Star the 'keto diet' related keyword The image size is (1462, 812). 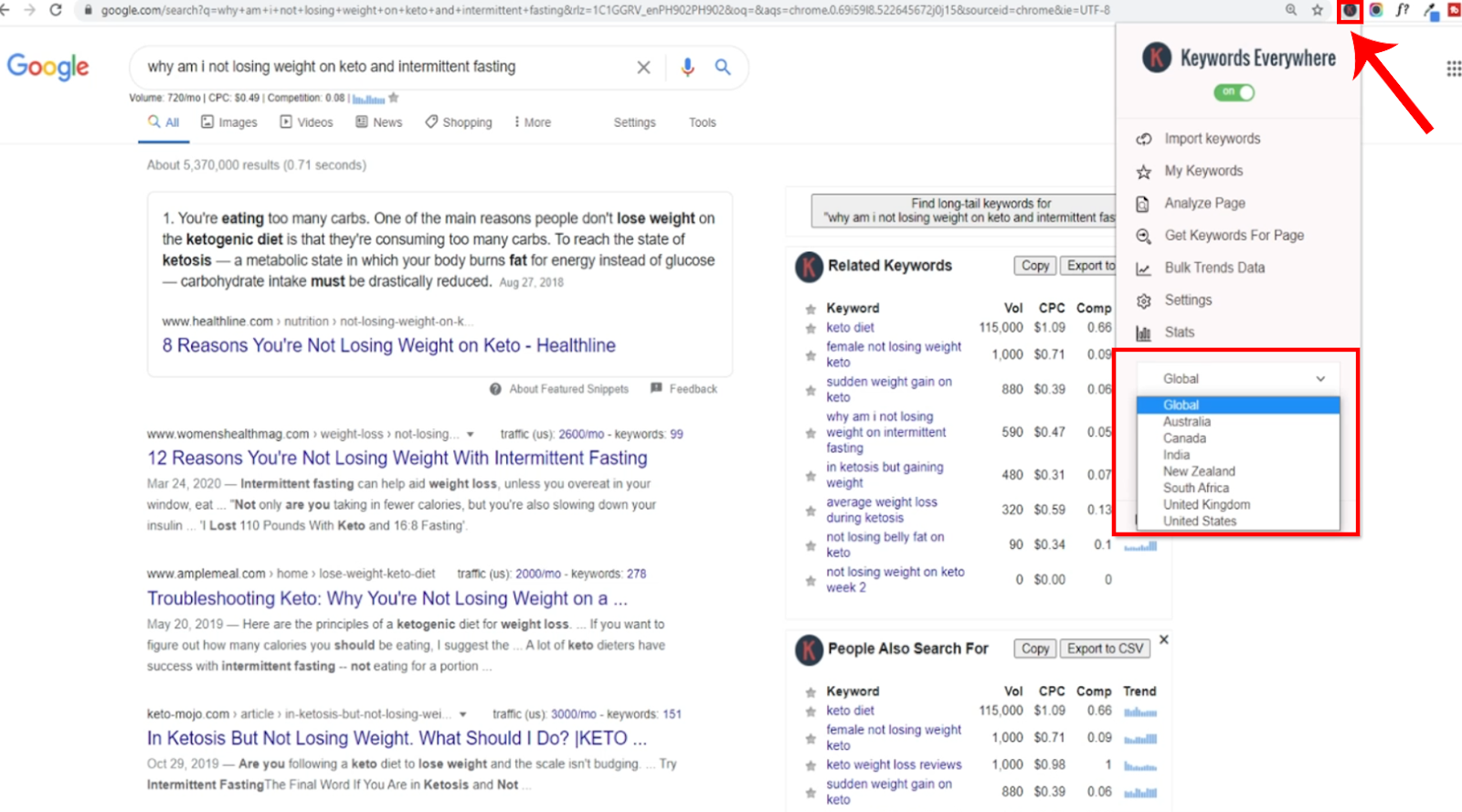point(810,328)
